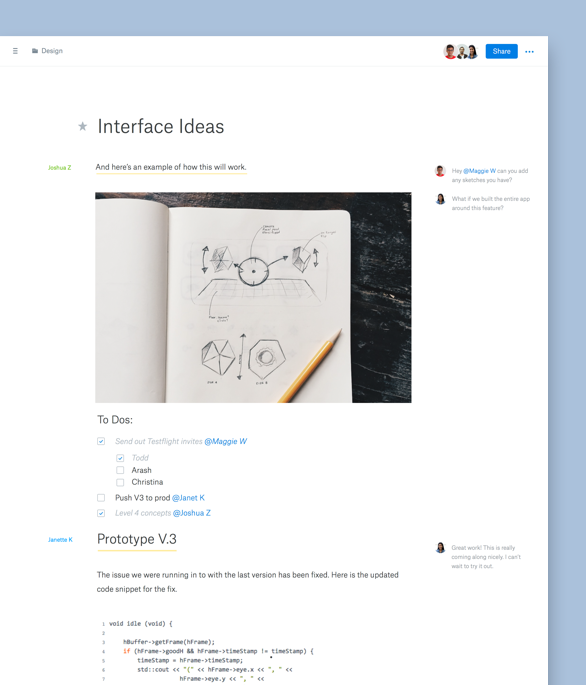The image size is (586, 685).
Task: Click the Prototype V.3 heading
Action: [137, 539]
